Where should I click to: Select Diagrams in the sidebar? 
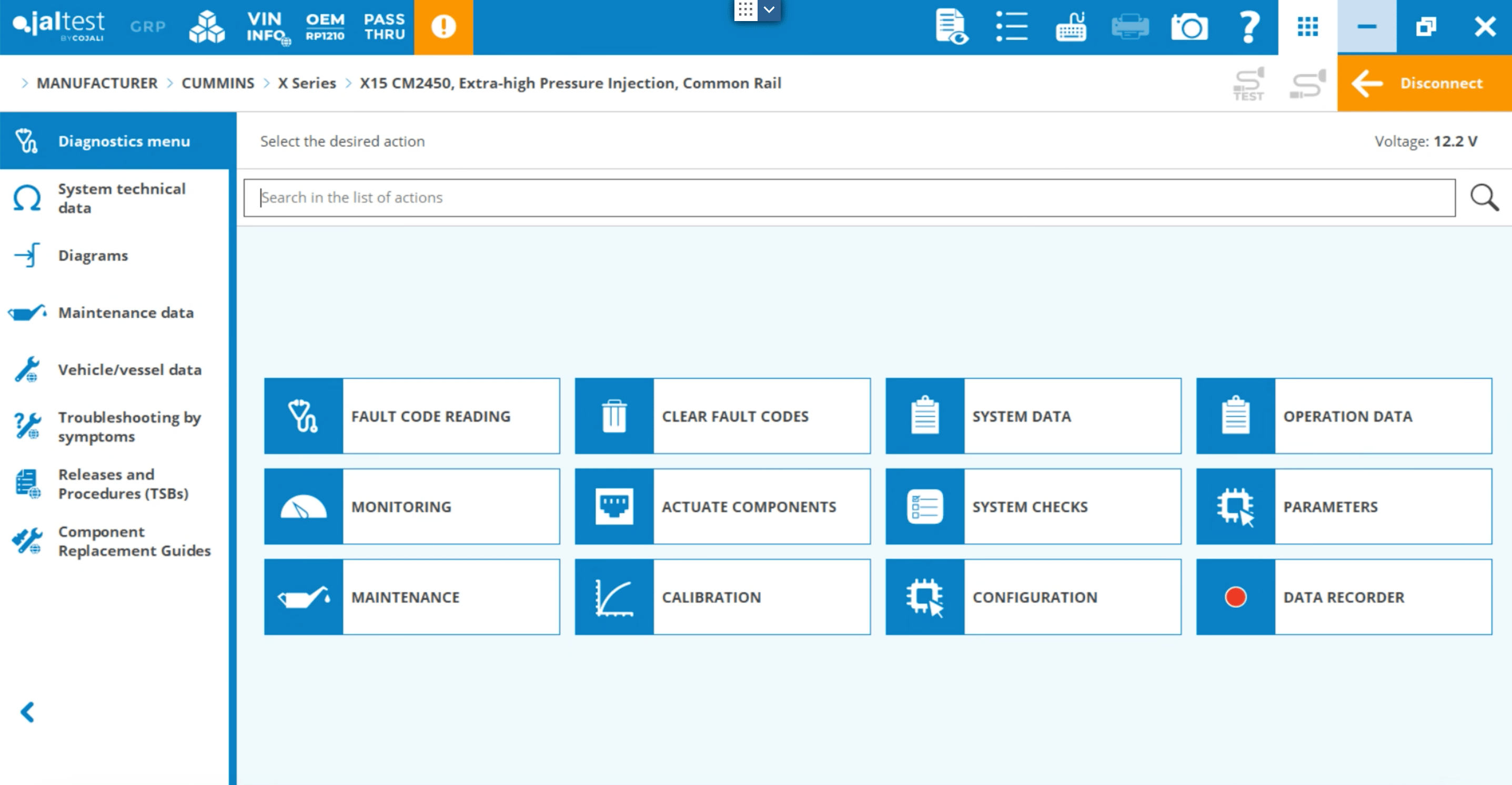tap(93, 256)
